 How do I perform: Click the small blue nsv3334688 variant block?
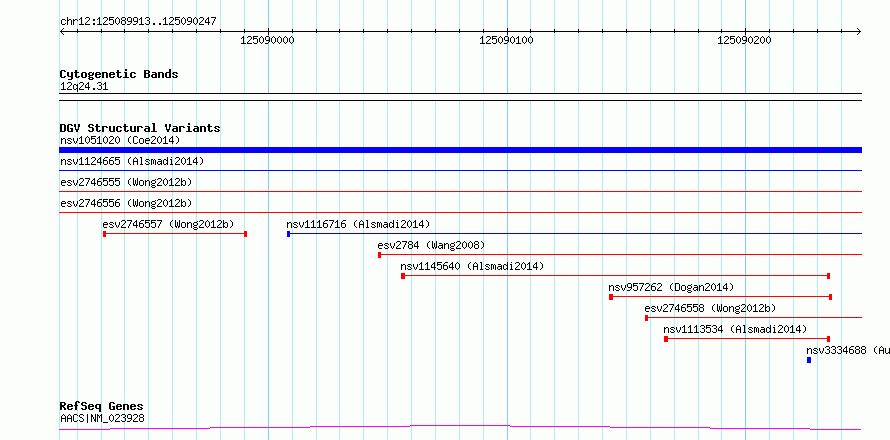(809, 360)
